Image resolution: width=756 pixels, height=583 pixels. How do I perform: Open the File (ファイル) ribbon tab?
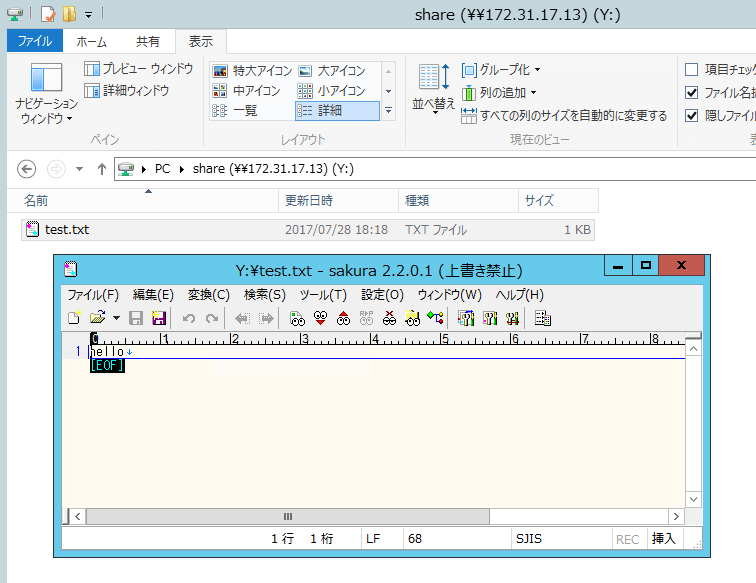click(x=35, y=41)
